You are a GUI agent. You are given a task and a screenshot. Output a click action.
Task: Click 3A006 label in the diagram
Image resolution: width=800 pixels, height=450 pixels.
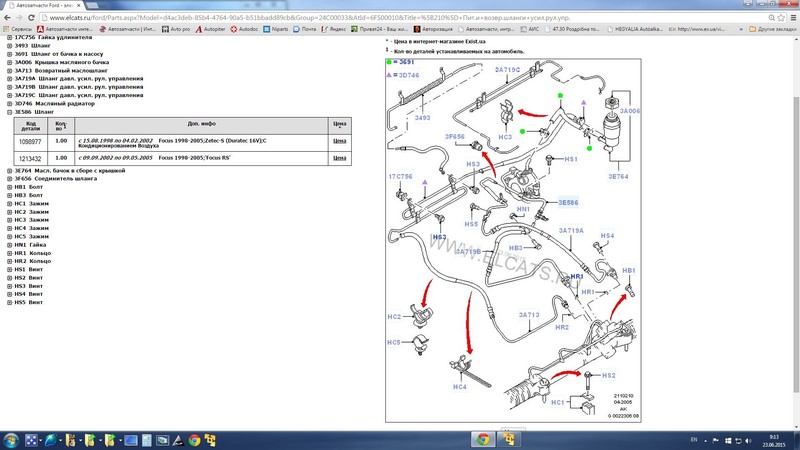[630, 111]
